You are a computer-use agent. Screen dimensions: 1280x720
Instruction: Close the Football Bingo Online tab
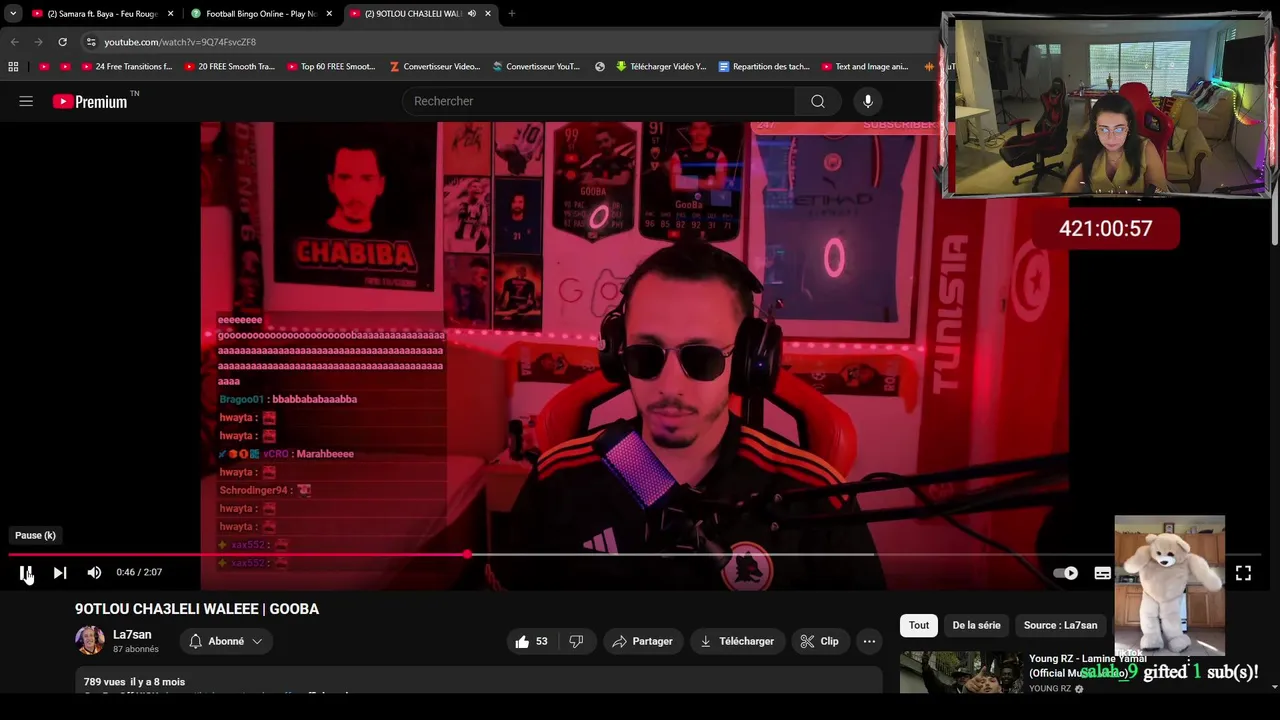pyautogui.click(x=329, y=14)
